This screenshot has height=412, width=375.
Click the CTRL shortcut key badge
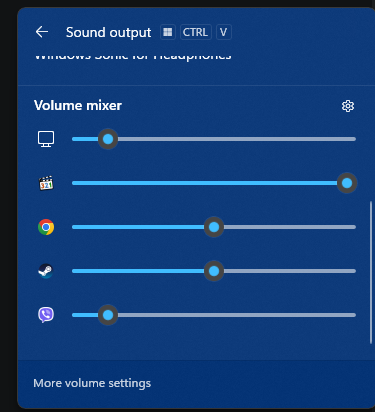[196, 32]
